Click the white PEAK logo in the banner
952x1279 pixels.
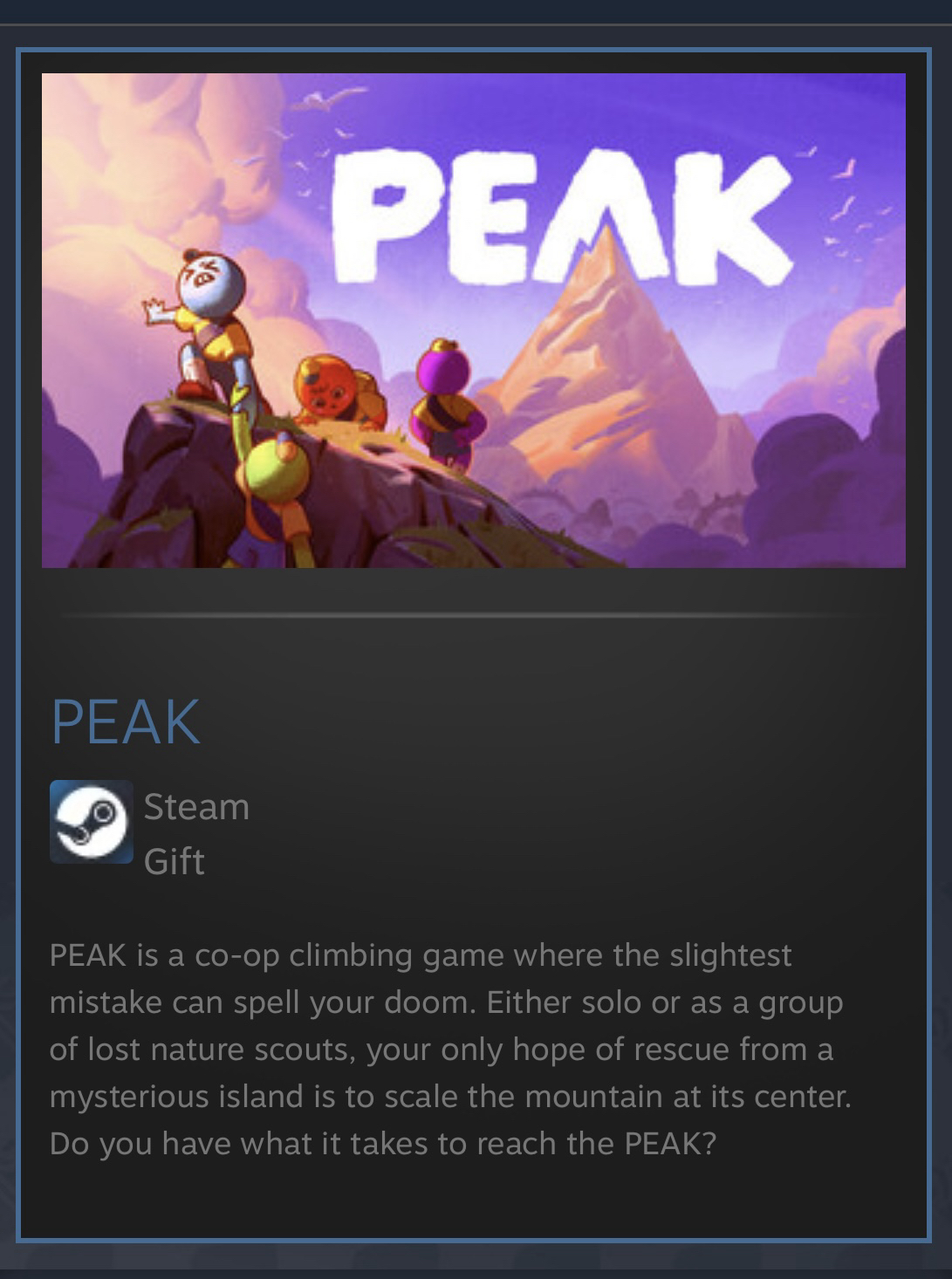tap(560, 209)
